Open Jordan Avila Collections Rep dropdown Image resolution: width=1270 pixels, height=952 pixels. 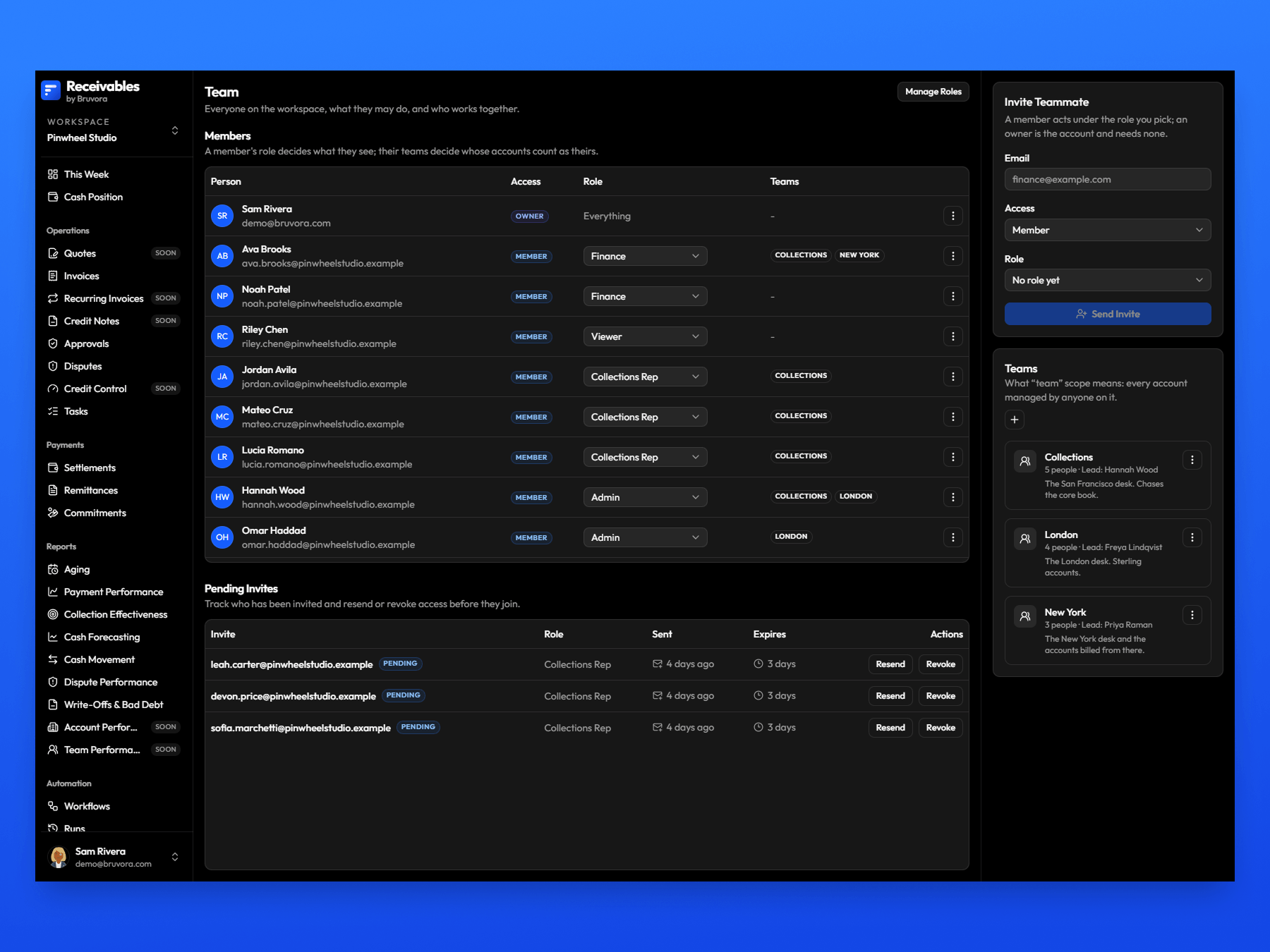(x=645, y=377)
